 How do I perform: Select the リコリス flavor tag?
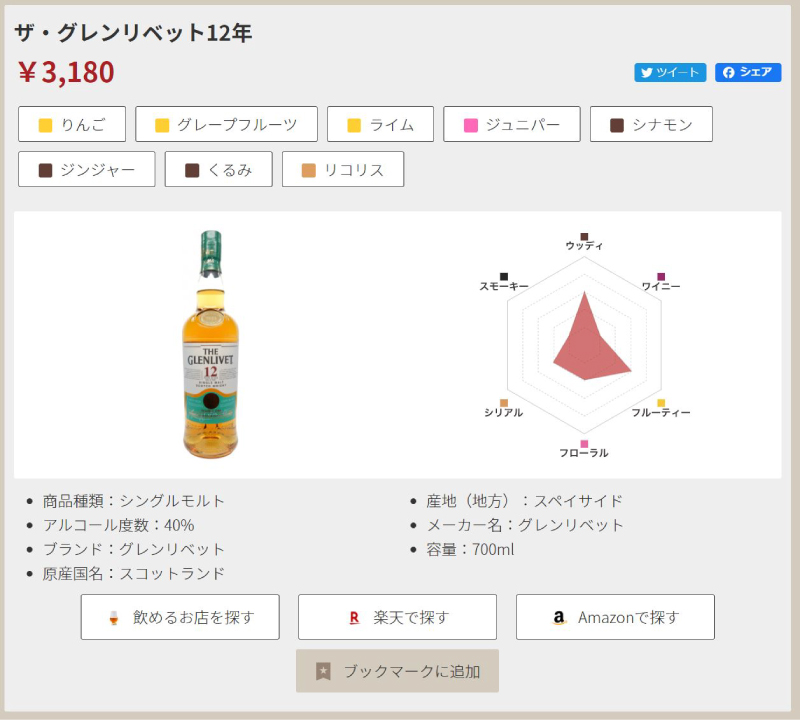(x=342, y=169)
